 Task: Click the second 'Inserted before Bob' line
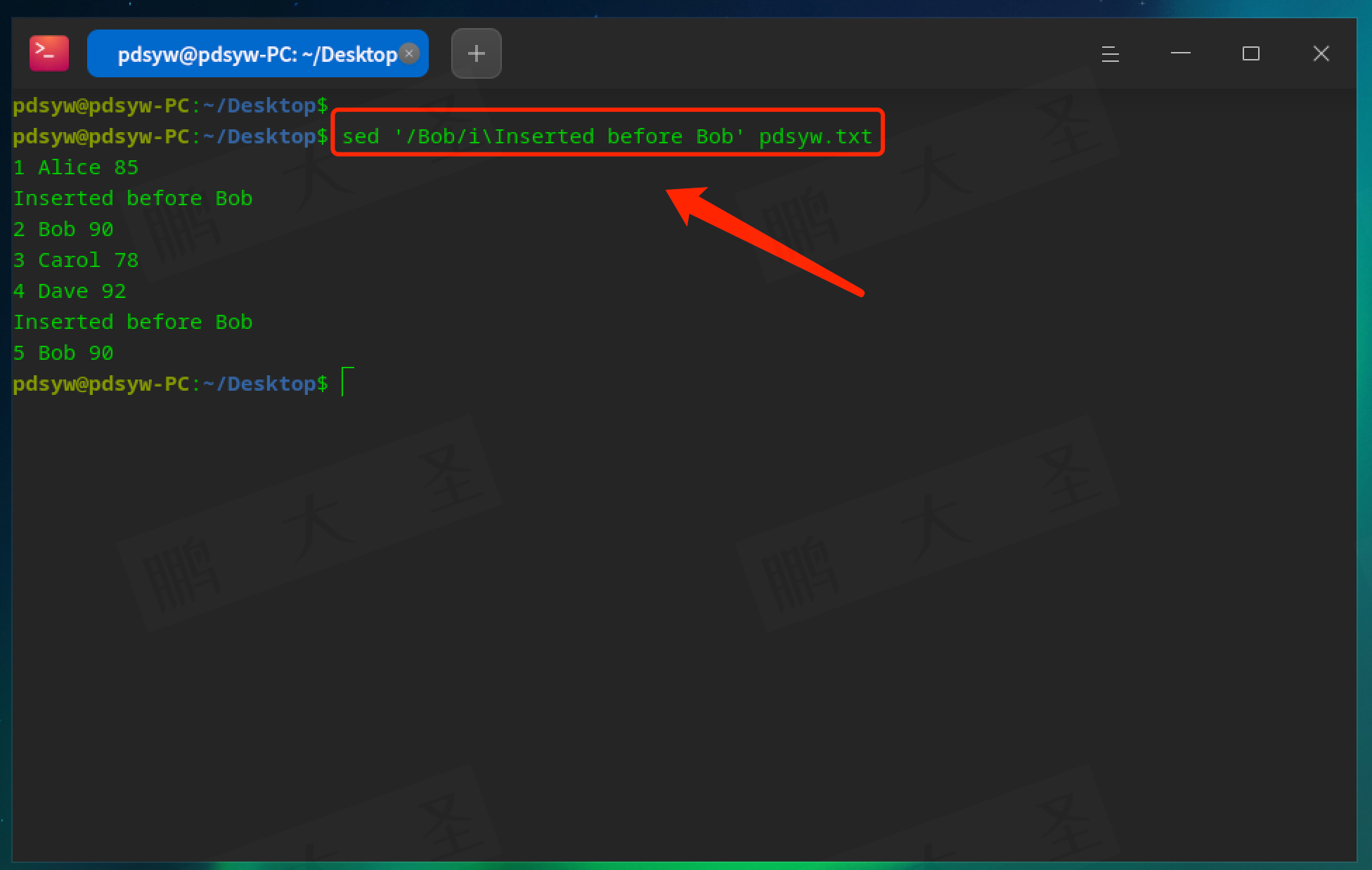[x=133, y=322]
